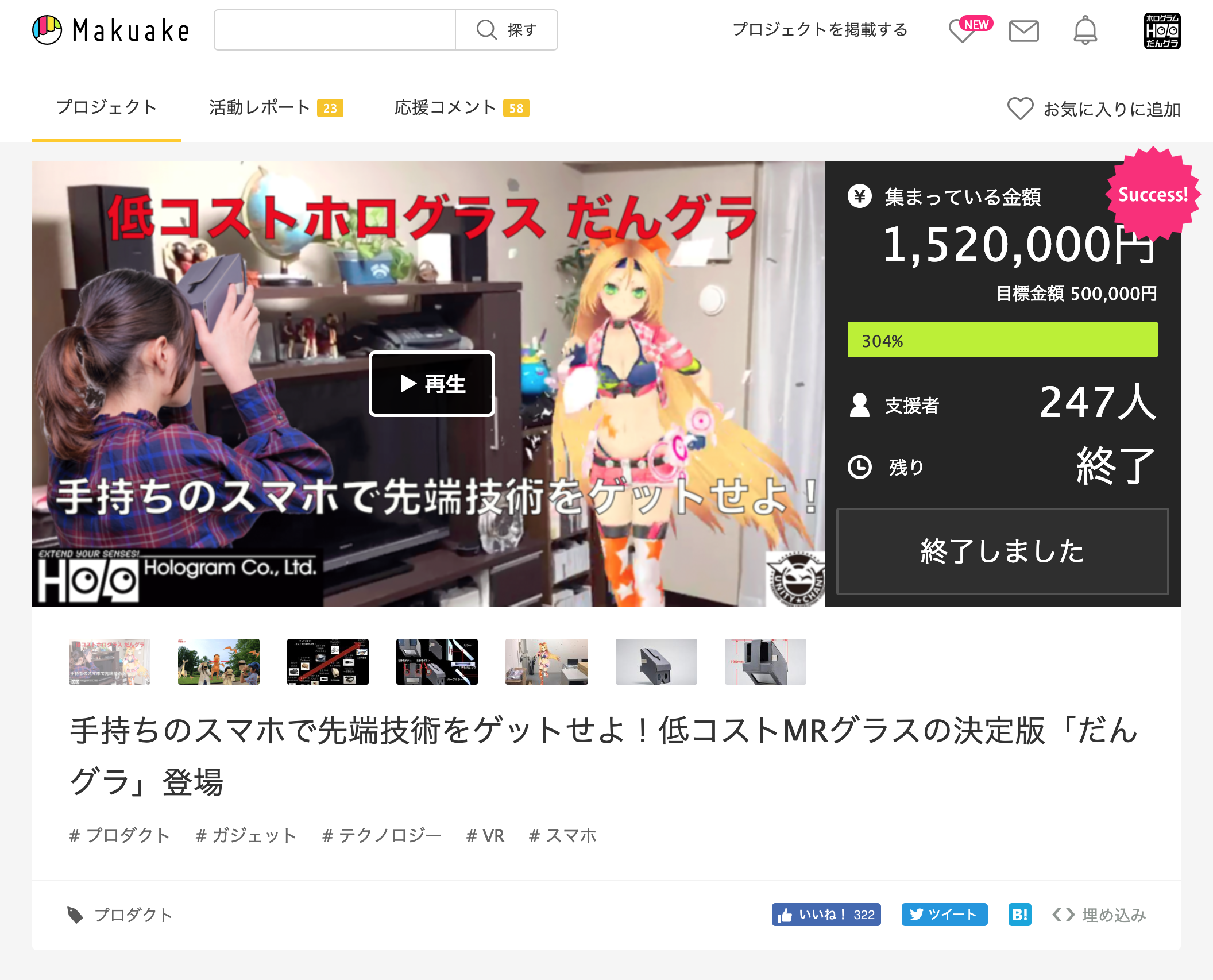Screen dimensions: 1213x980
Task: Open the # ガジェット hashtag
Action: (x=246, y=835)
